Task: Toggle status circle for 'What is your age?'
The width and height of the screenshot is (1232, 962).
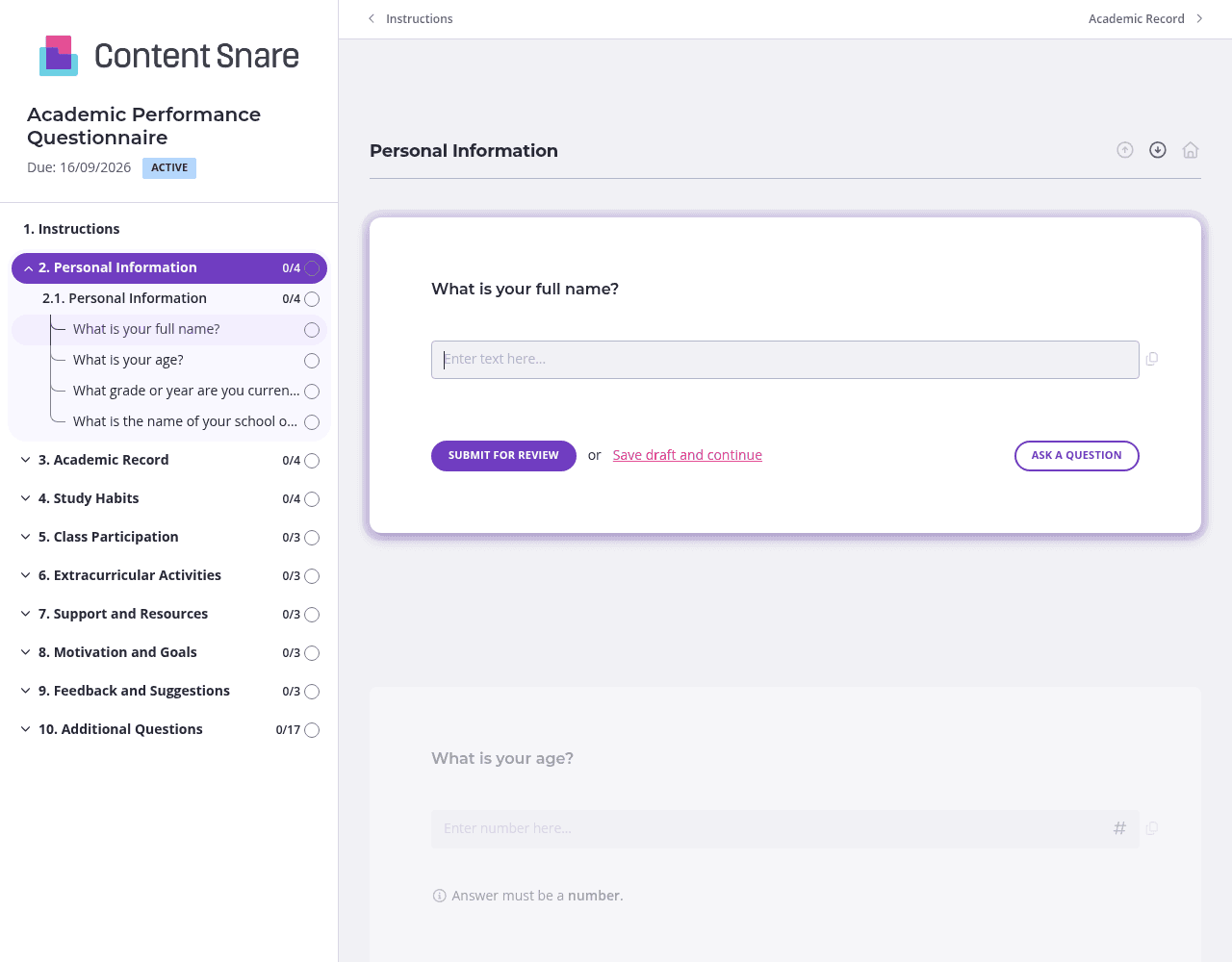Action: (x=312, y=361)
